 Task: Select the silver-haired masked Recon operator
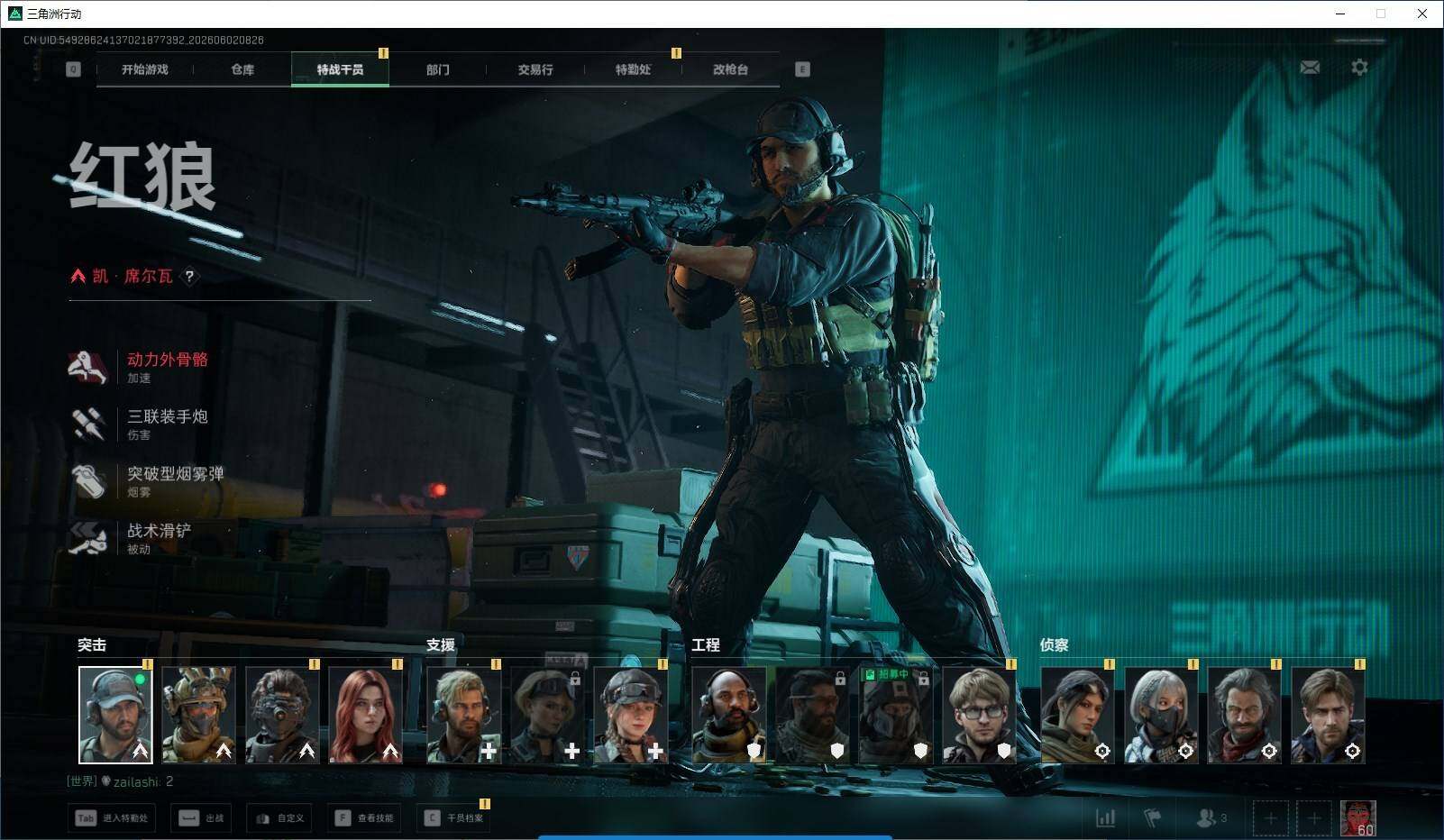point(1161,715)
